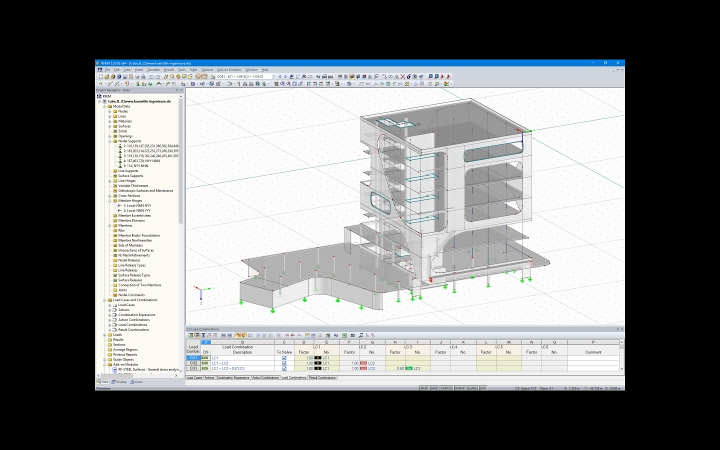This screenshot has height=450, width=720.
Task: Switch to the Result Combinations table tab
Action: 322,377
